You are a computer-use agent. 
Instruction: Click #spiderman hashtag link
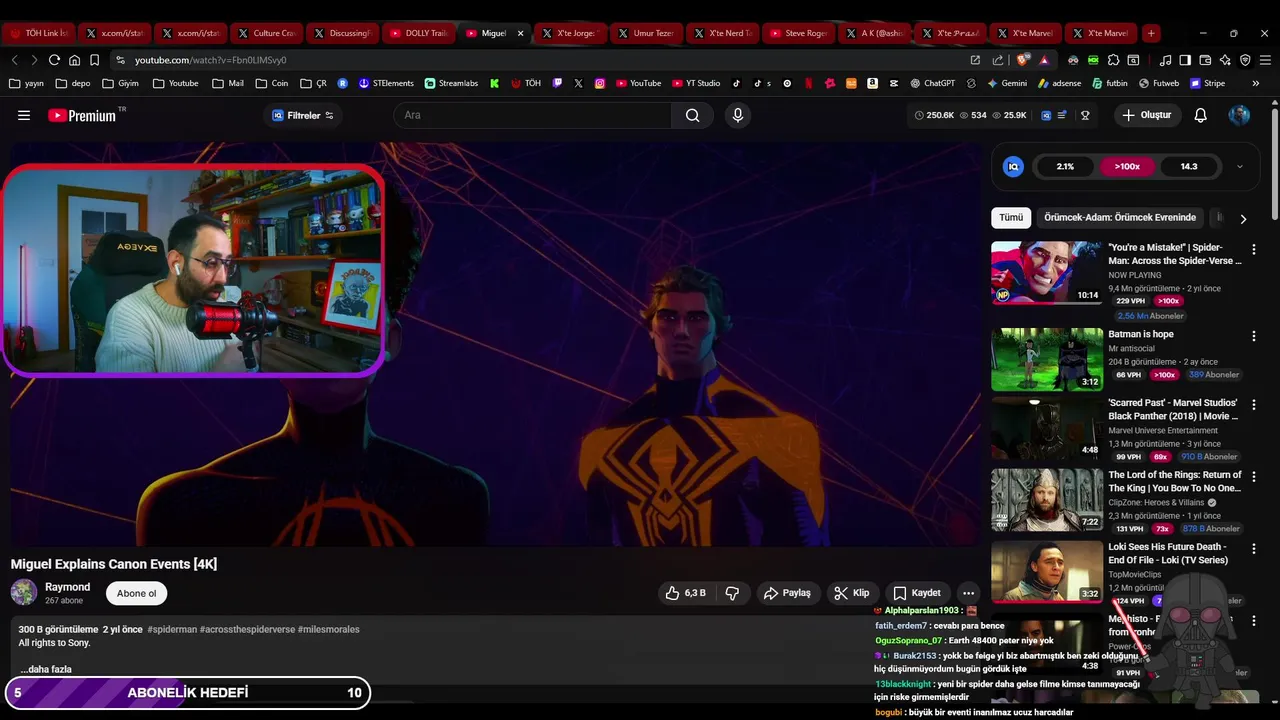[171, 629]
